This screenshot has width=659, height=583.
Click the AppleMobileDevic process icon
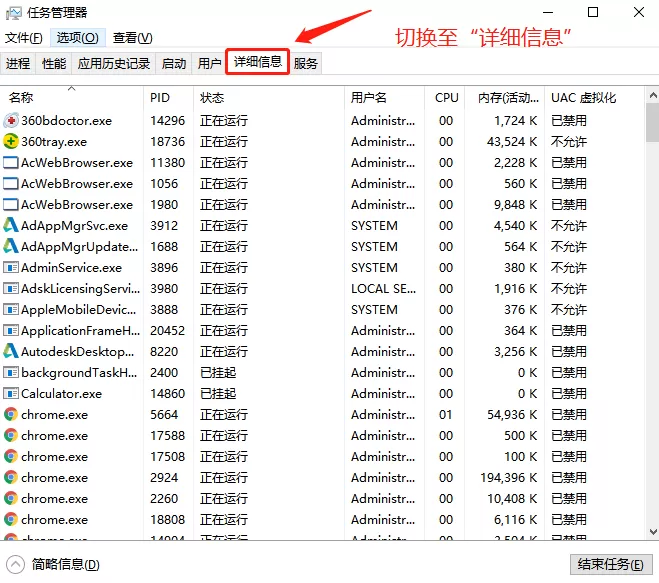click(x=11, y=309)
